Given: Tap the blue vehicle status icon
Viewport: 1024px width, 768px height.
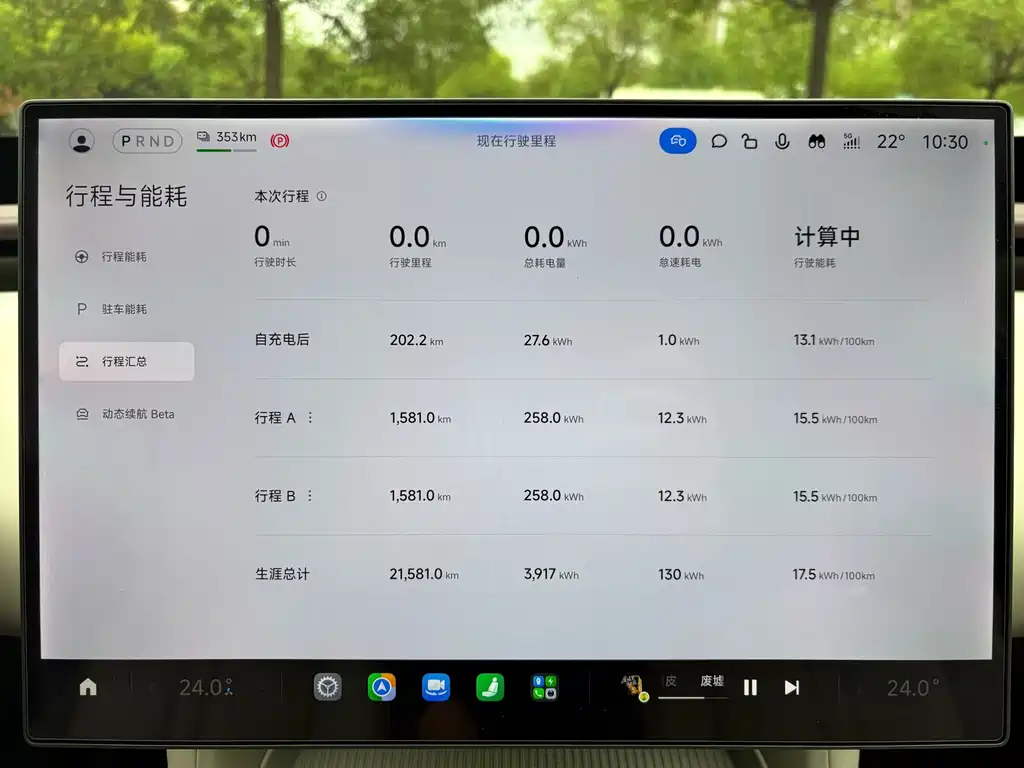Looking at the screenshot, I should [x=678, y=141].
